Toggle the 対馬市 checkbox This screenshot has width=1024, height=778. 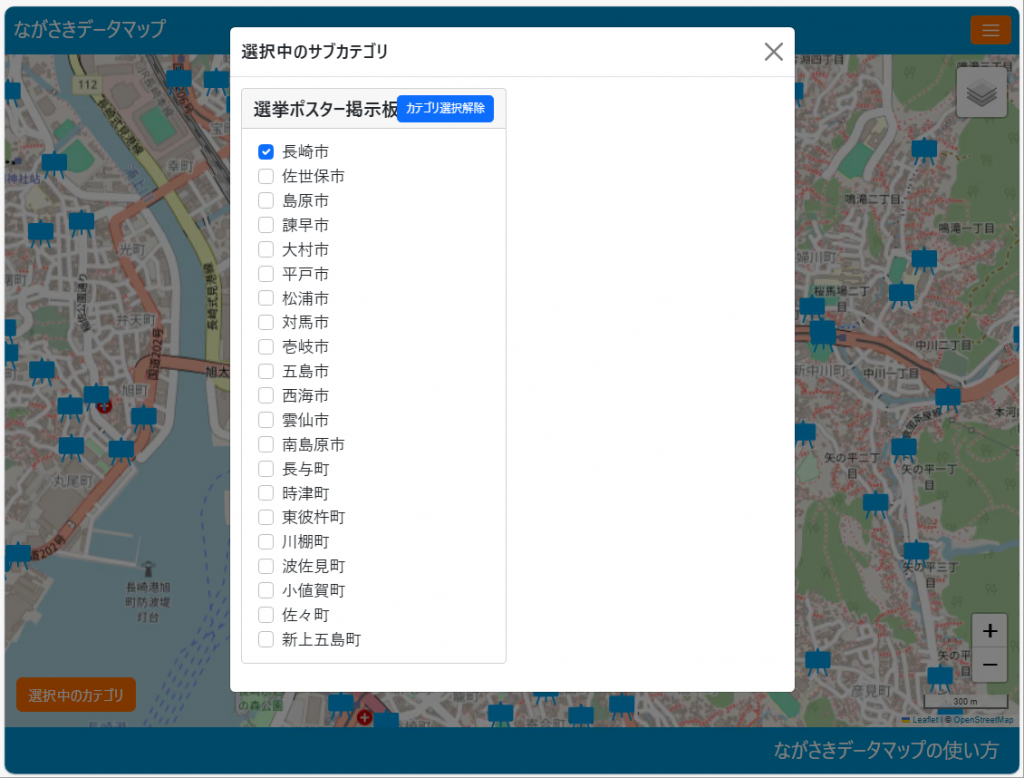tap(266, 323)
